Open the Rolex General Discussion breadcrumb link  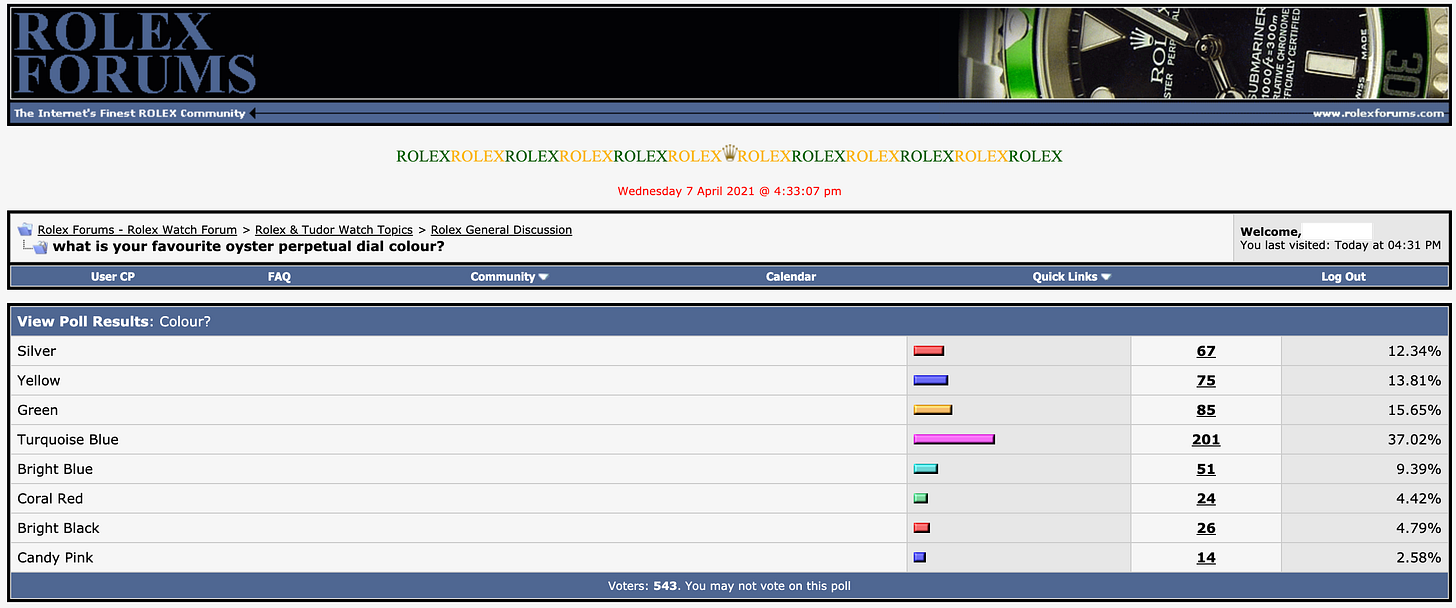coord(501,230)
